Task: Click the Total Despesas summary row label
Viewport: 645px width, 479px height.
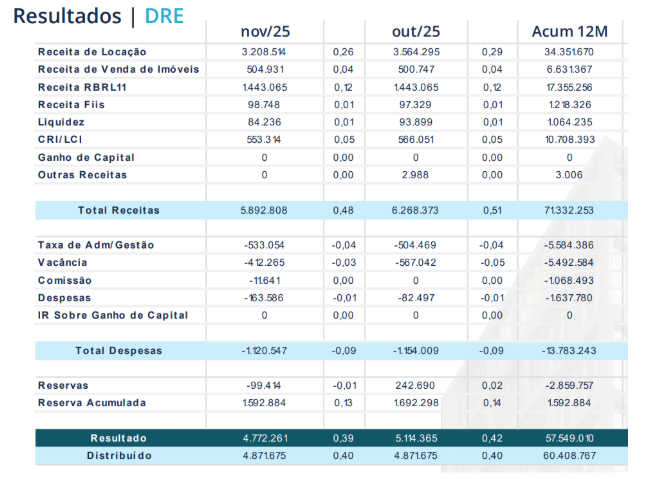Action: (118, 351)
